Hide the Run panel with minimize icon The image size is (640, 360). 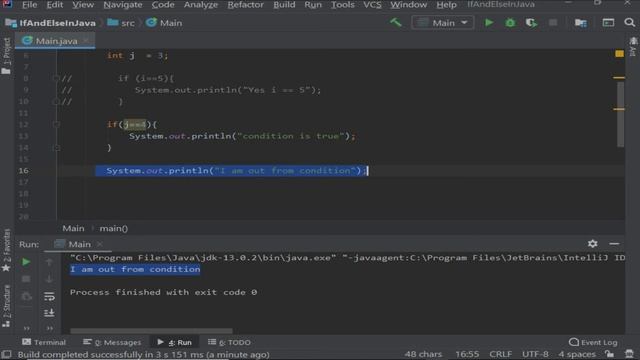614,244
